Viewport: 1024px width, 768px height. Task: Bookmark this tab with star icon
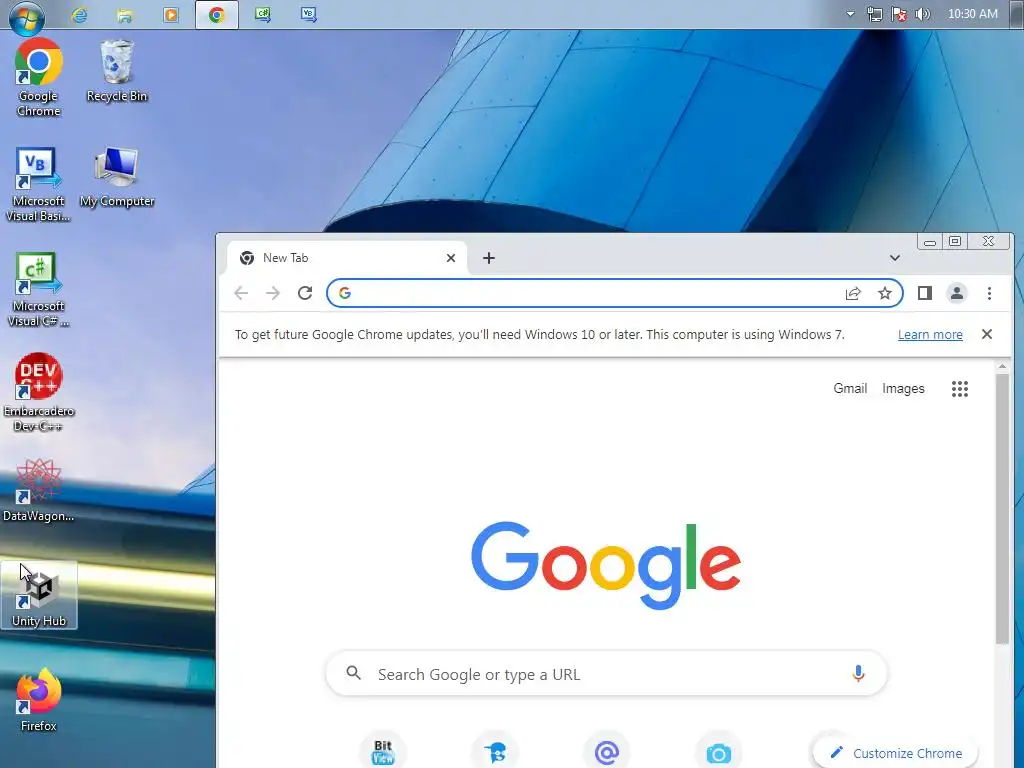click(885, 293)
